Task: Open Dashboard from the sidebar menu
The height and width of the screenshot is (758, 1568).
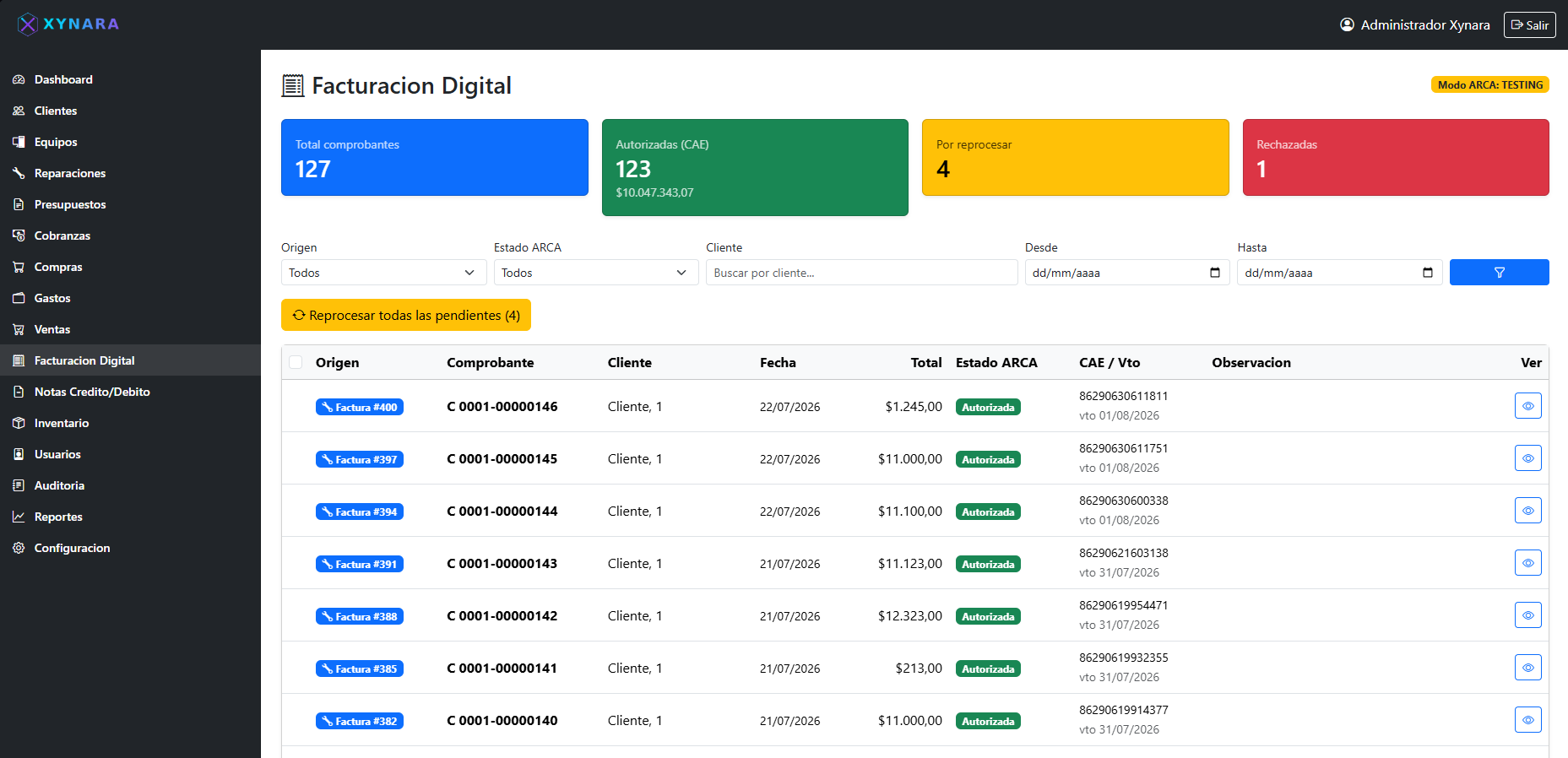Action: pyautogui.click(x=130, y=79)
